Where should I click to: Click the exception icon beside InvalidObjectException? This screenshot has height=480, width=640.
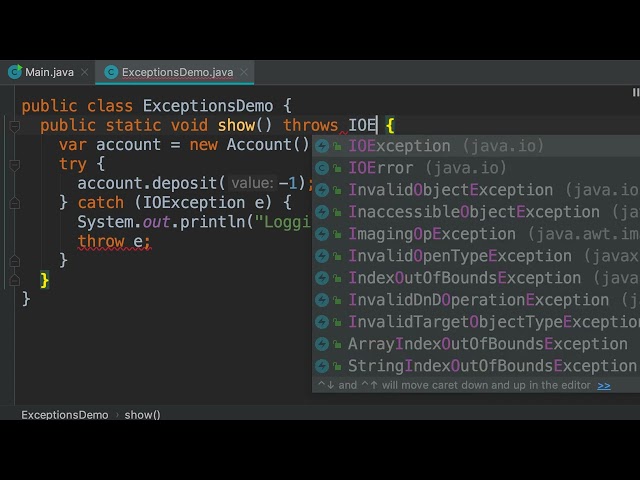pyautogui.click(x=322, y=190)
